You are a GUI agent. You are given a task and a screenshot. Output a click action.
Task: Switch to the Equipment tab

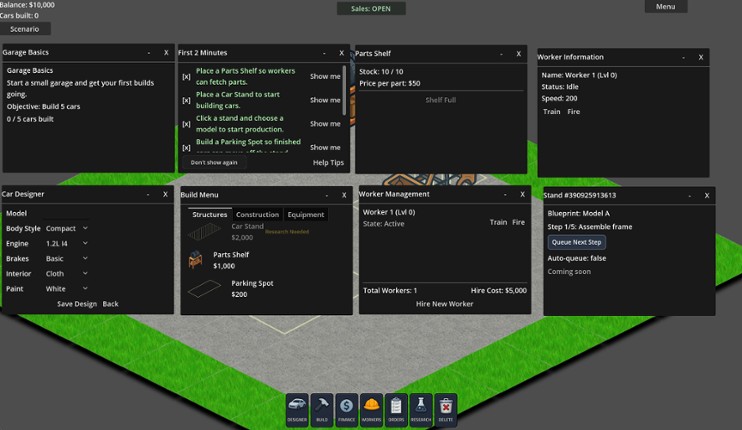tap(306, 214)
